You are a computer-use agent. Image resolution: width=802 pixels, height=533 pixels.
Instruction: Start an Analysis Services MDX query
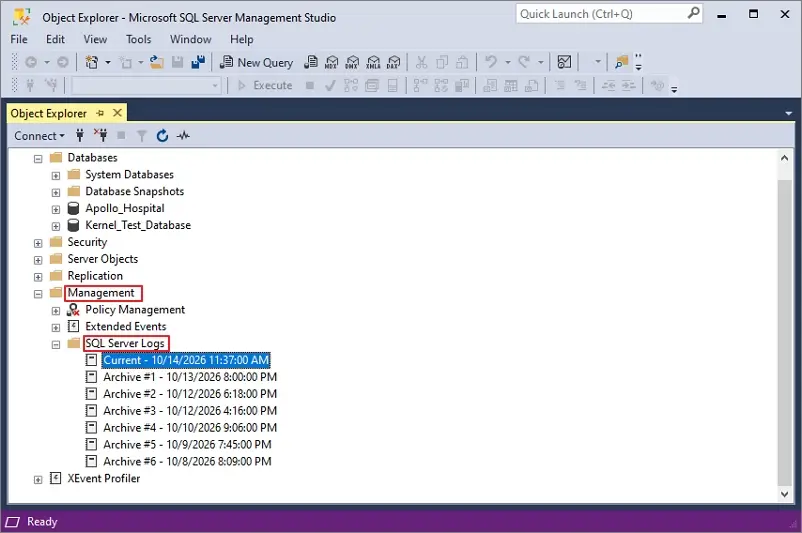click(x=331, y=62)
